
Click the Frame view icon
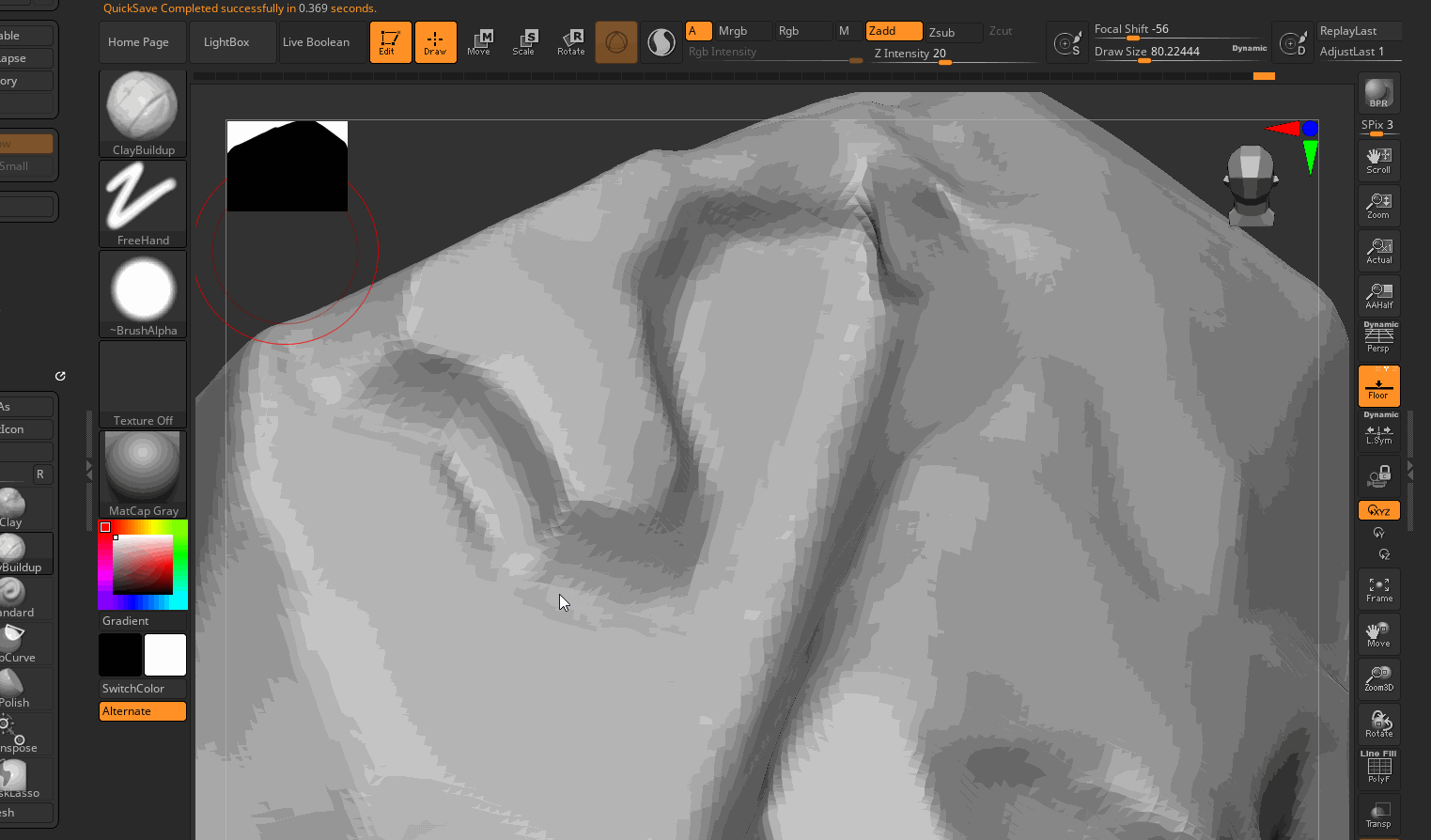click(1378, 589)
